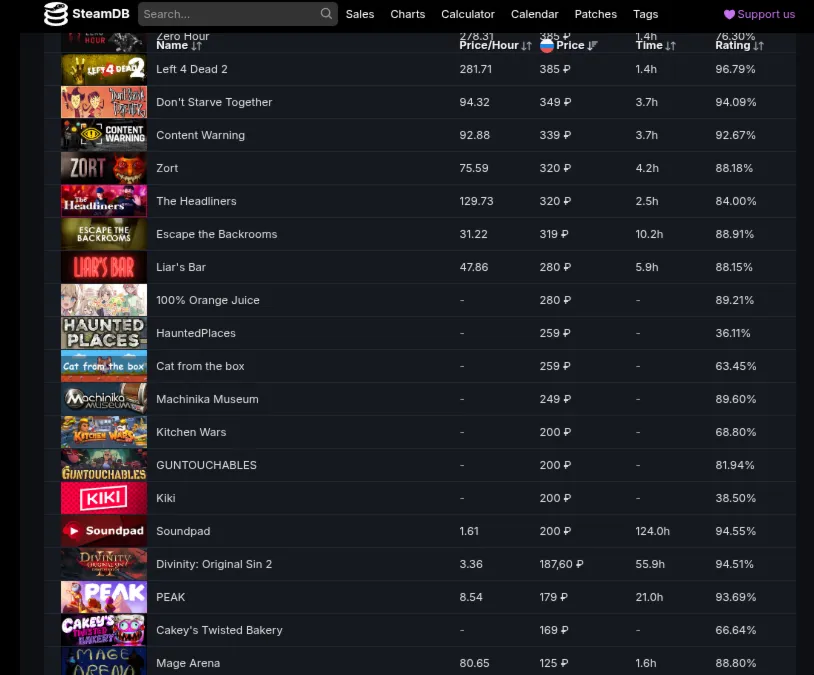Select the 187,60 ₽ price cell
Image resolution: width=814 pixels, height=675 pixels.
click(x=561, y=564)
